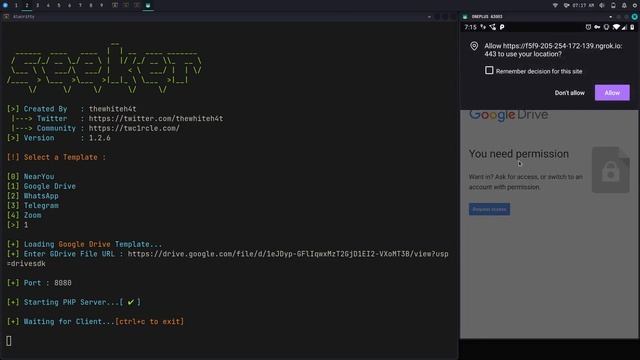Click the twc1rcle.com community URL
640x360 pixels.
point(134,128)
